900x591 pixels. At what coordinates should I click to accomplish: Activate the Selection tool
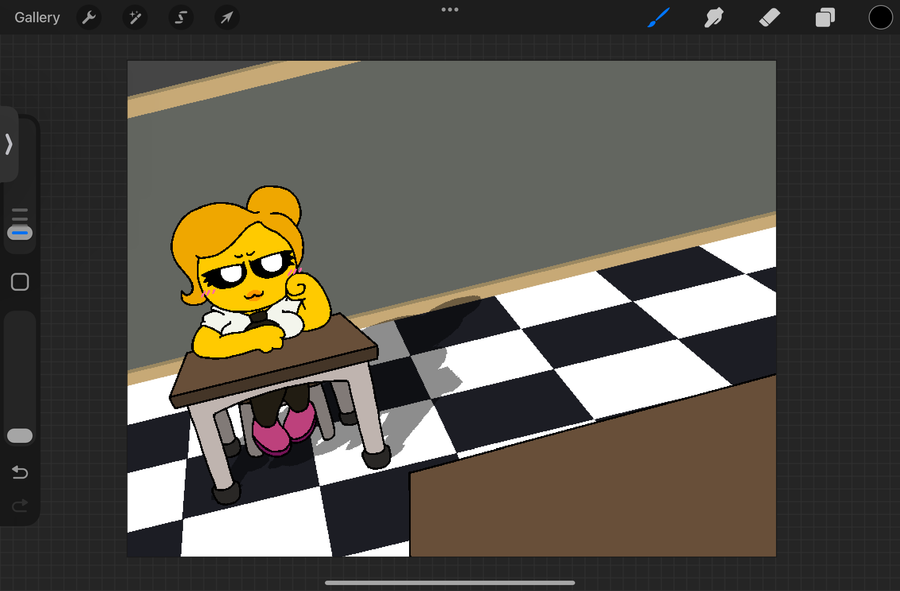[x=181, y=18]
